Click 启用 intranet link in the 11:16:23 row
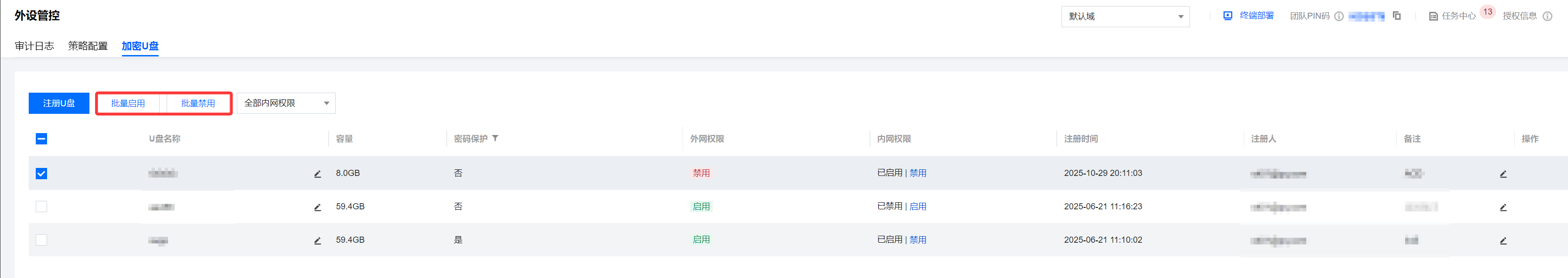 (x=917, y=207)
